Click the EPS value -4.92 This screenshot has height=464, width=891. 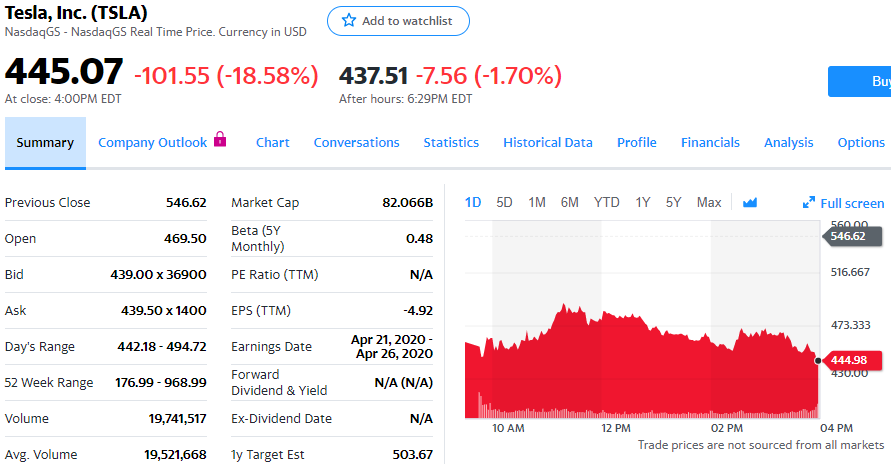pyautogui.click(x=418, y=311)
